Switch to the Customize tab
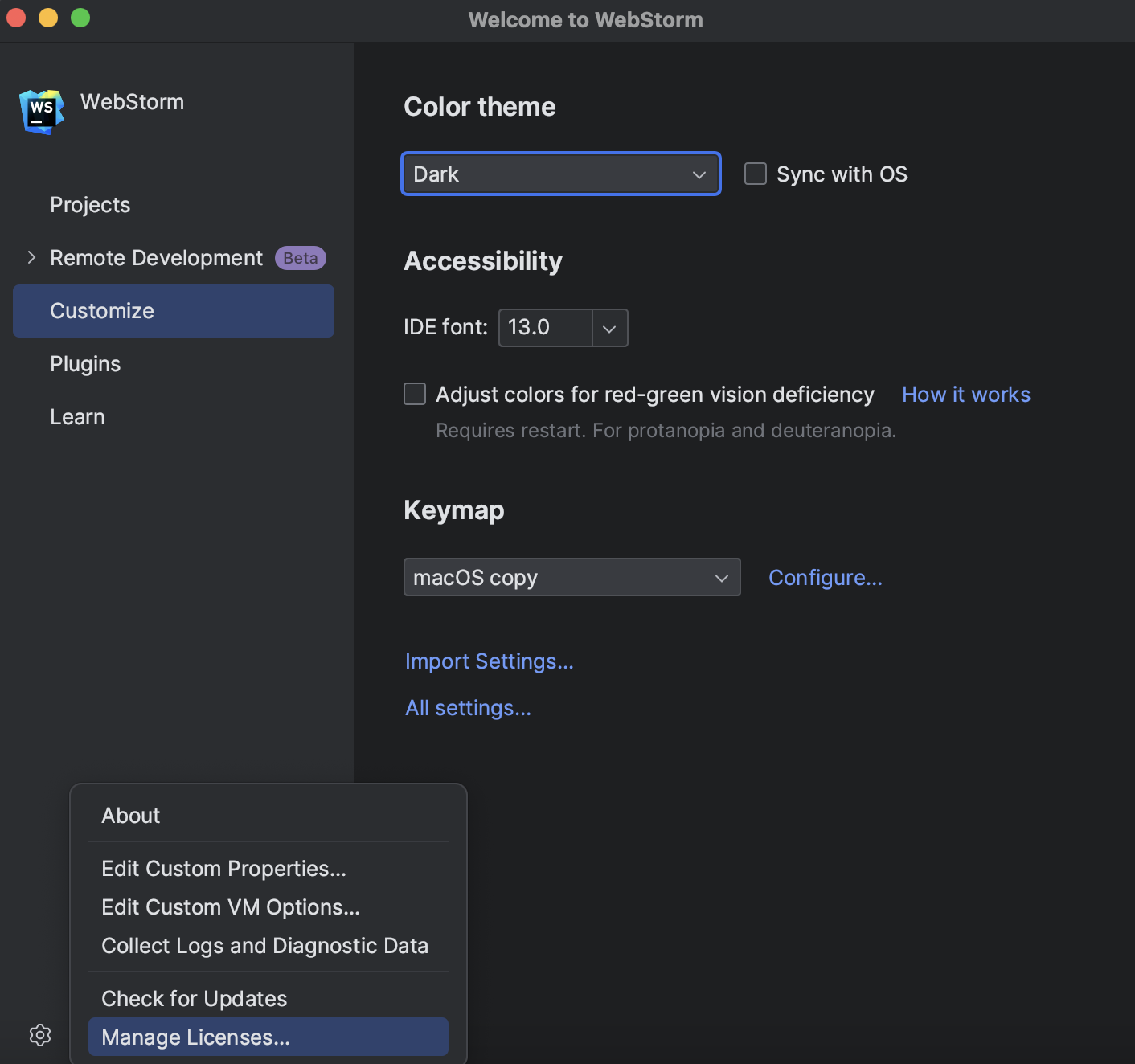This screenshot has width=1135, height=1064. tap(102, 311)
